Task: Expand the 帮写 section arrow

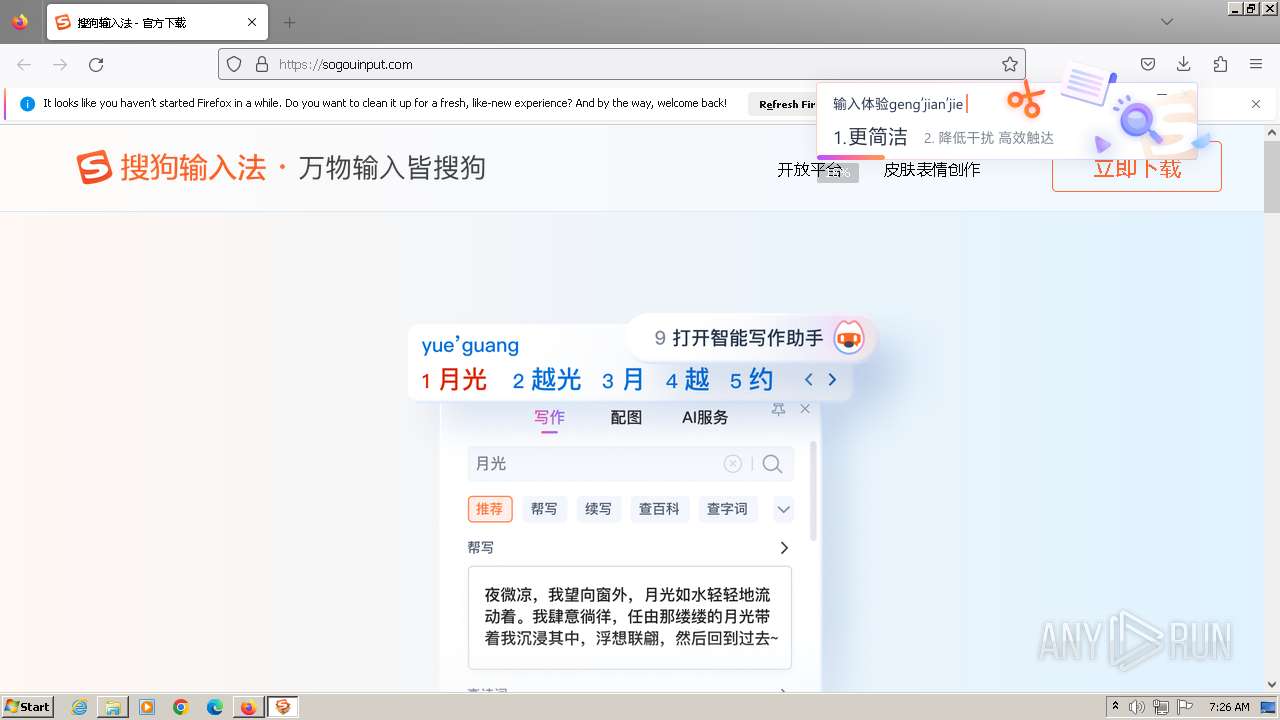Action: pyautogui.click(x=784, y=548)
